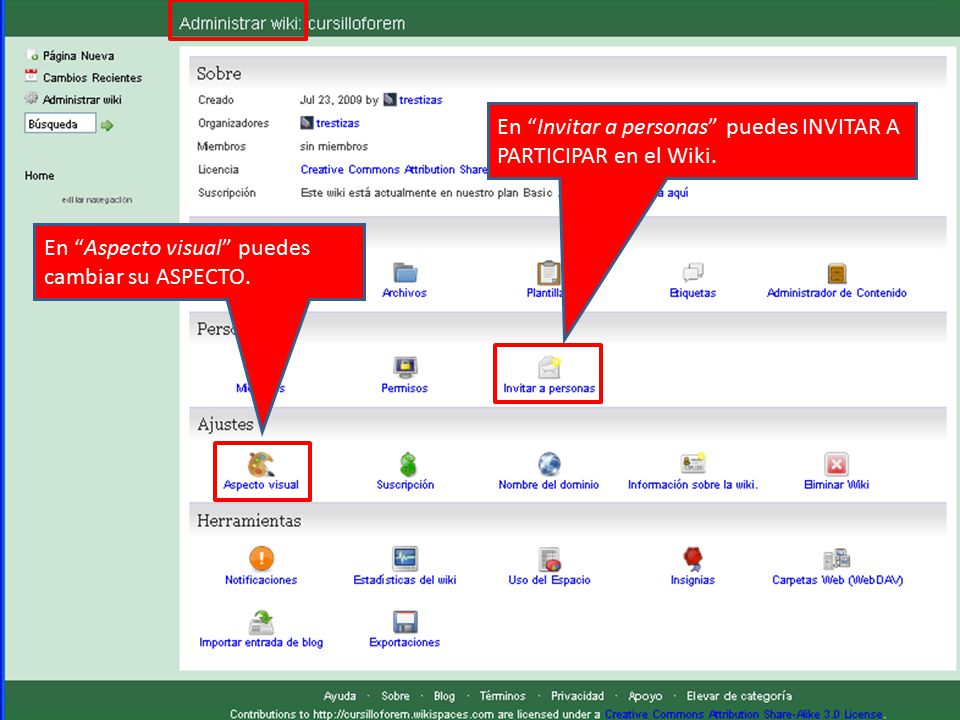This screenshot has height=720, width=960.
Task: Click Privacidad in the footer
Action: (577, 696)
